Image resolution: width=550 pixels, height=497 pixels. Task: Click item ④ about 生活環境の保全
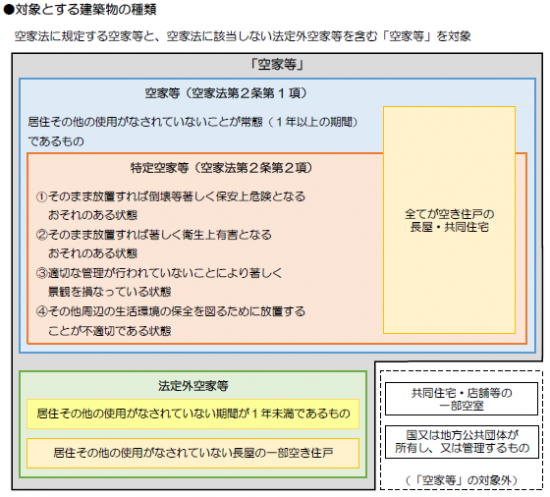170,321
